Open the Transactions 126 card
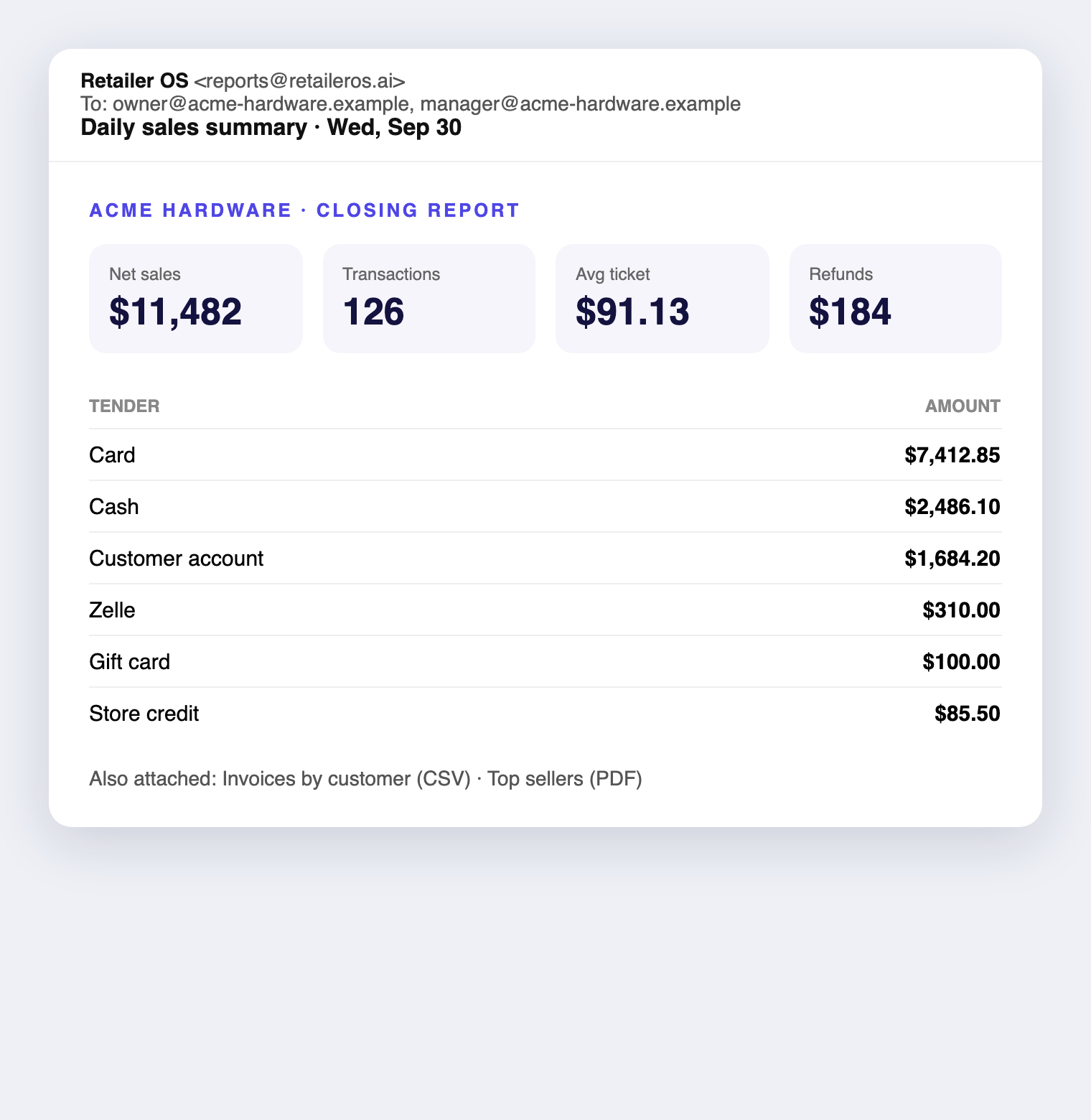1091x1120 pixels. coord(429,298)
